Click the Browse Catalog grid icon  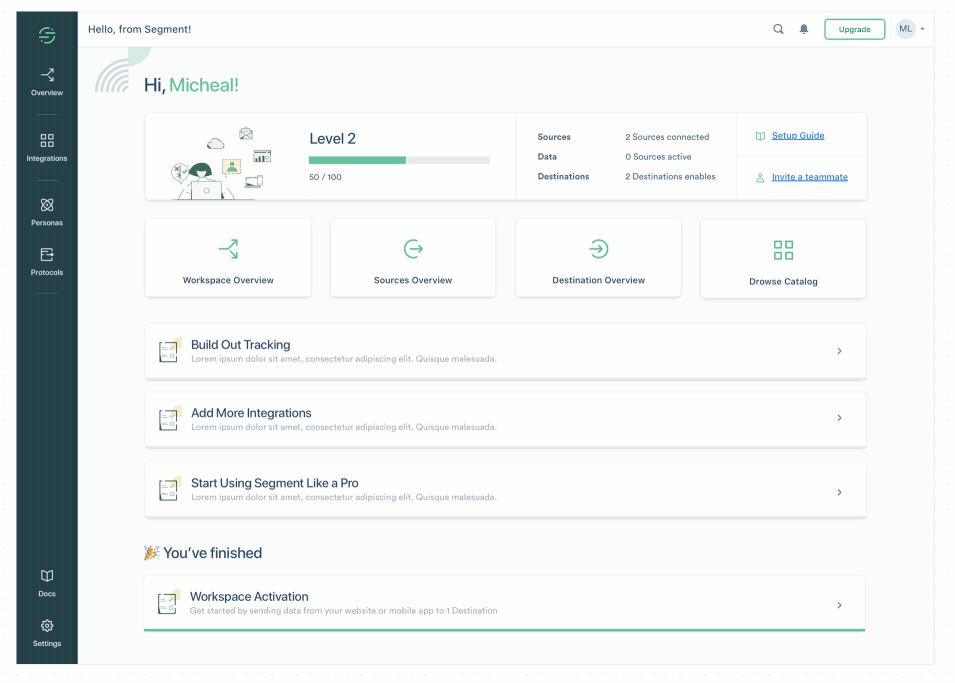tap(783, 250)
